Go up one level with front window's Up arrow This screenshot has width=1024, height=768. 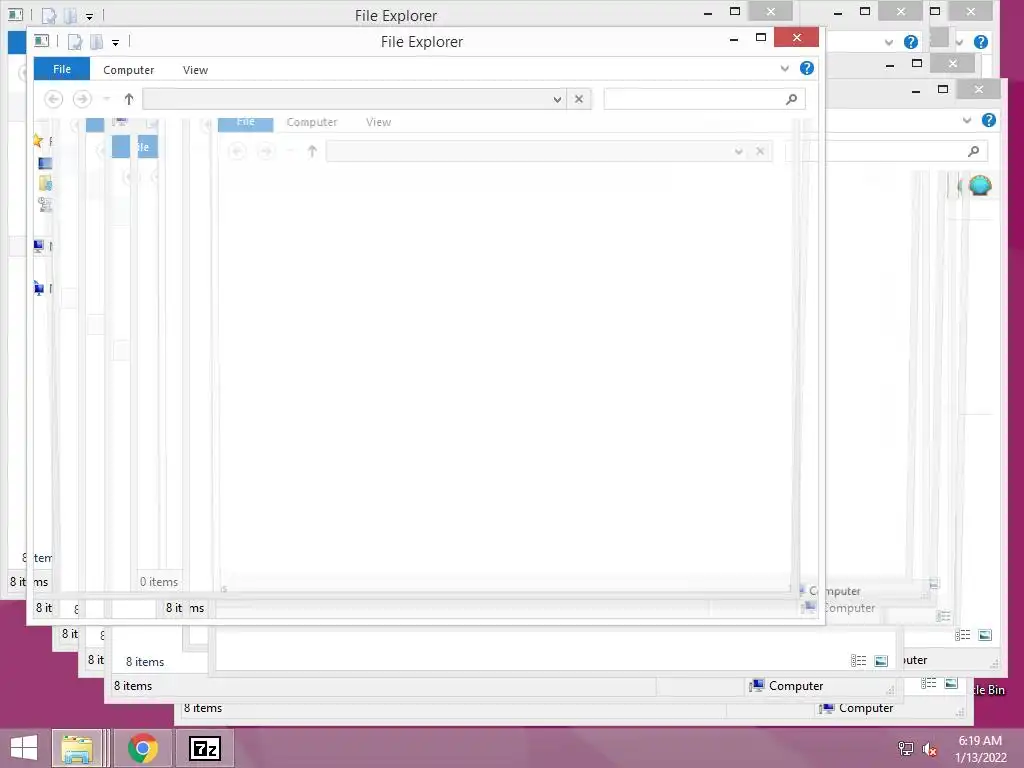(129, 99)
